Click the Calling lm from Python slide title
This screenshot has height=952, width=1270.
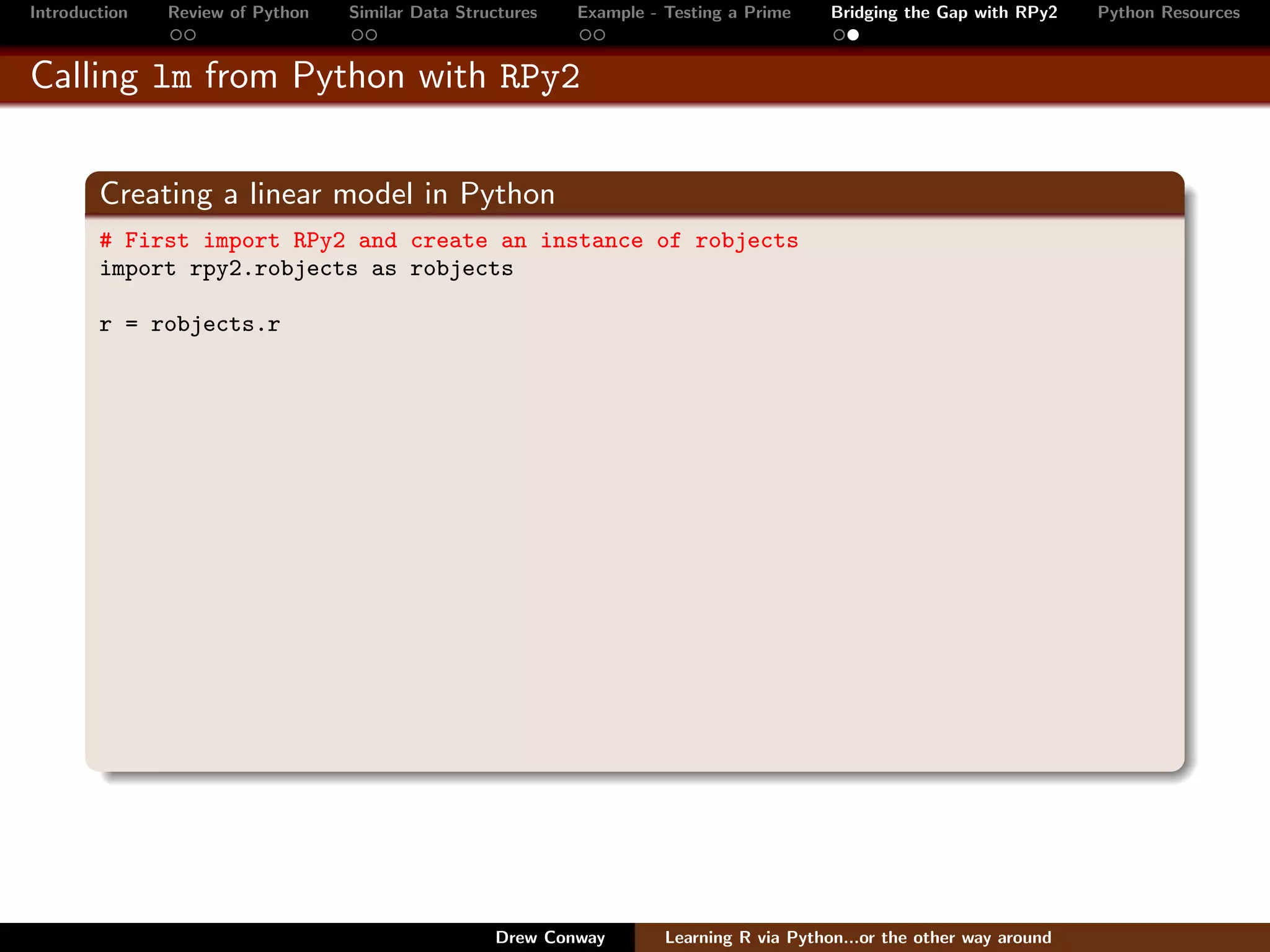[305, 76]
